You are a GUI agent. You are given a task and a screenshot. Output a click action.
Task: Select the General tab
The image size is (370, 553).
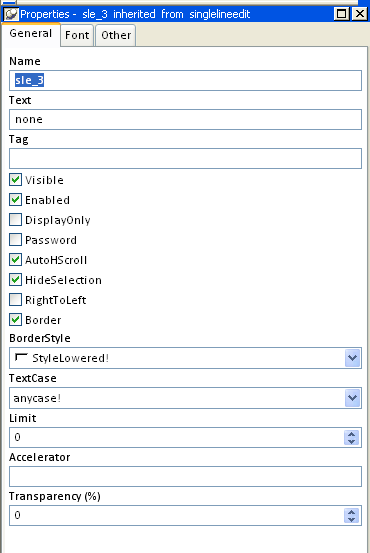pos(31,34)
